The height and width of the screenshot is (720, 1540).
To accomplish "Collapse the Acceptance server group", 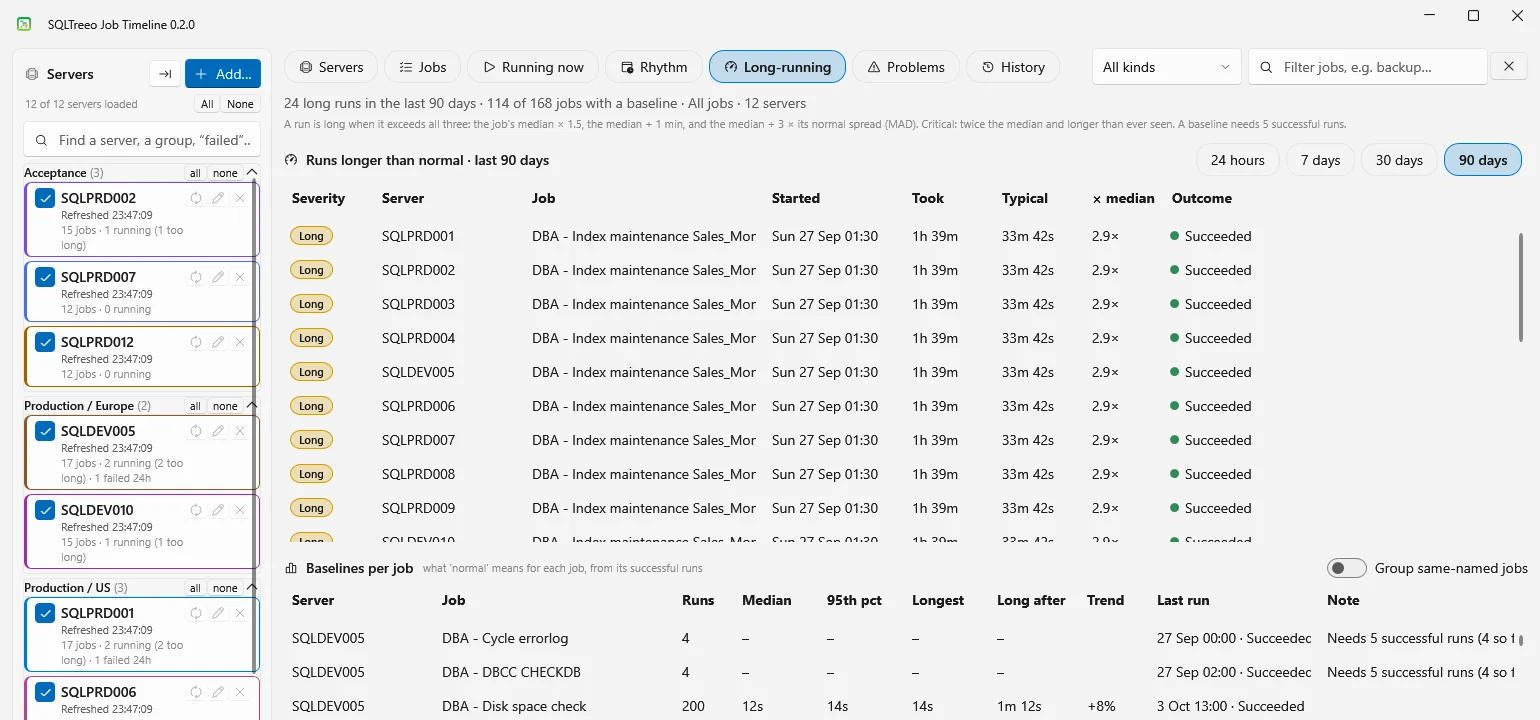I will 251,173.
